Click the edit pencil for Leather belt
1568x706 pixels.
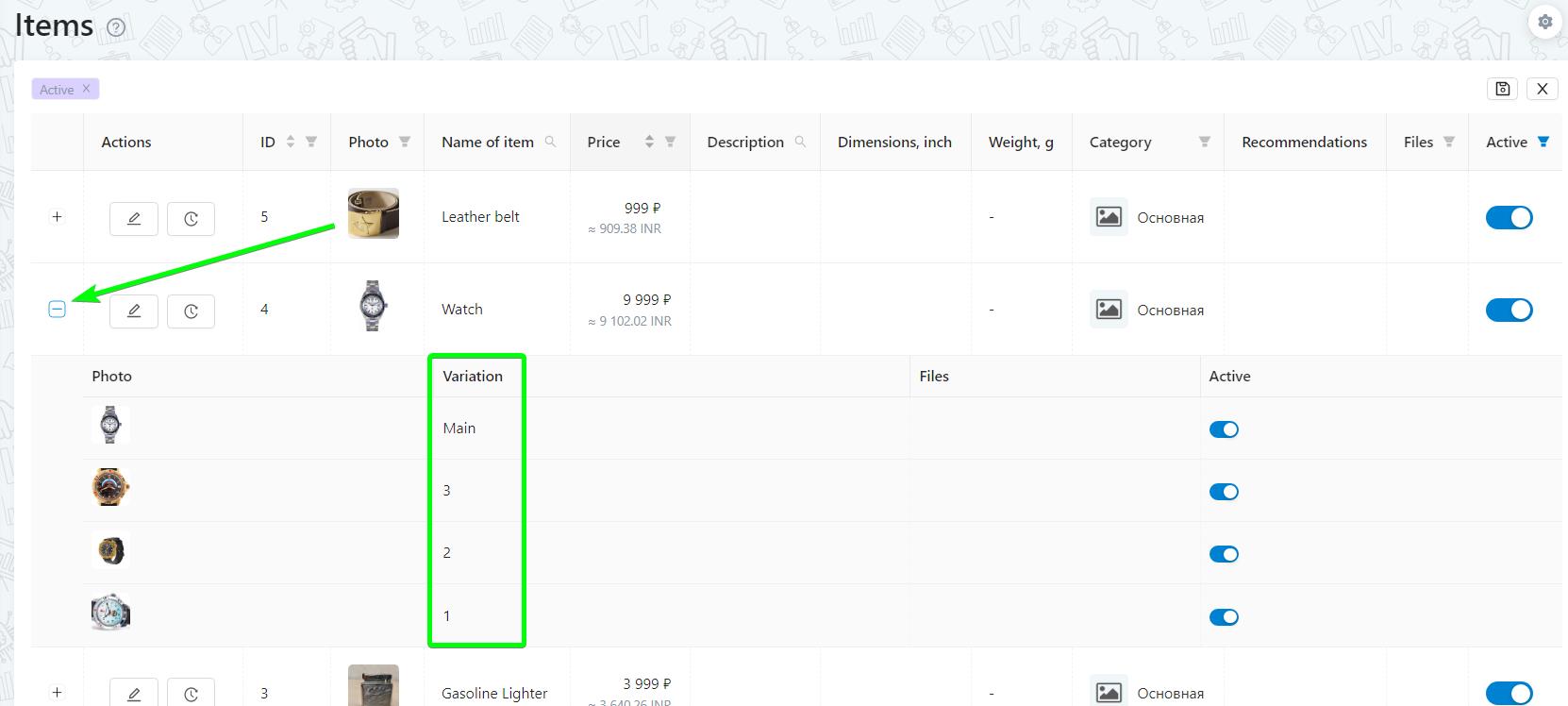click(x=134, y=218)
